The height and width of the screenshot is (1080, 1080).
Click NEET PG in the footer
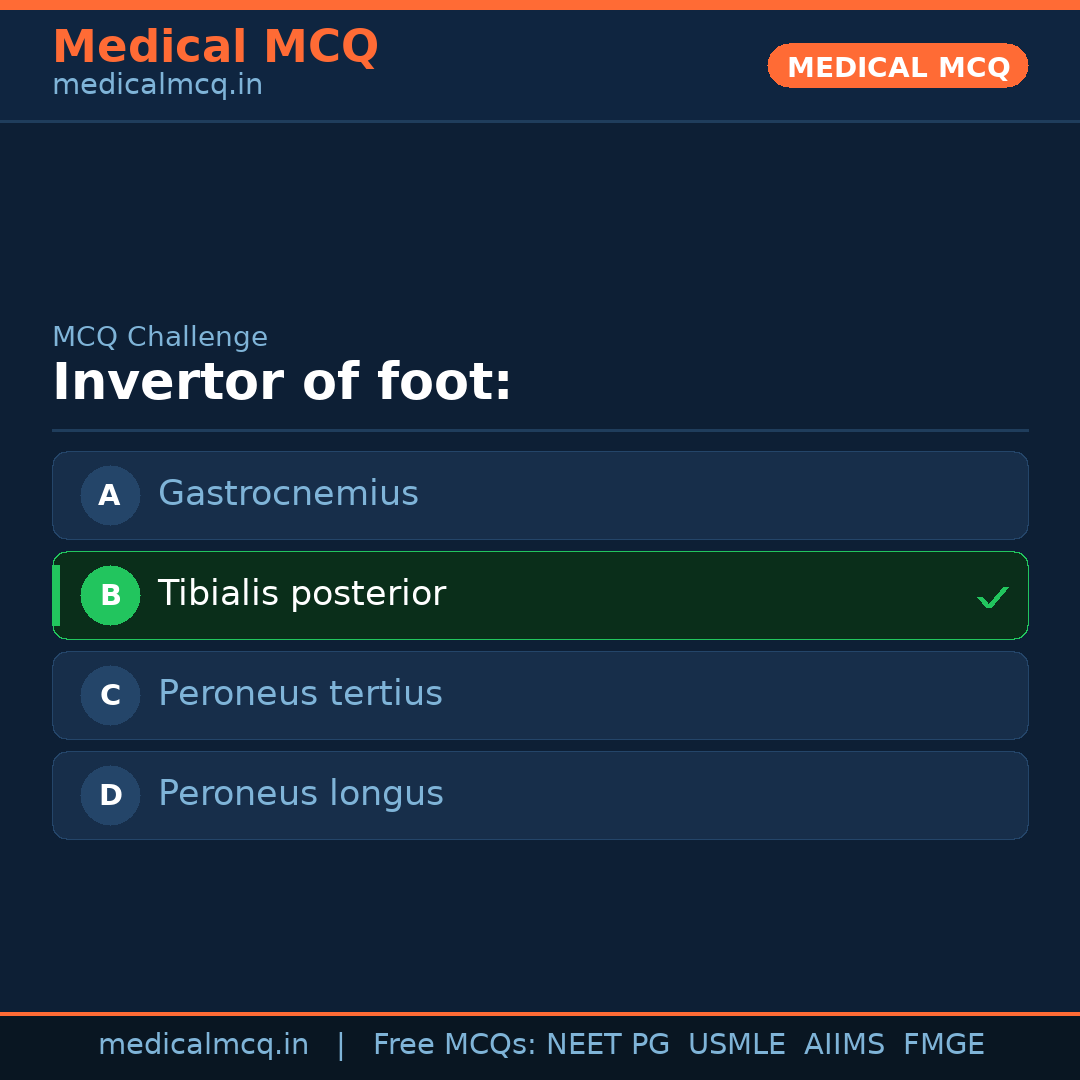tap(607, 1044)
